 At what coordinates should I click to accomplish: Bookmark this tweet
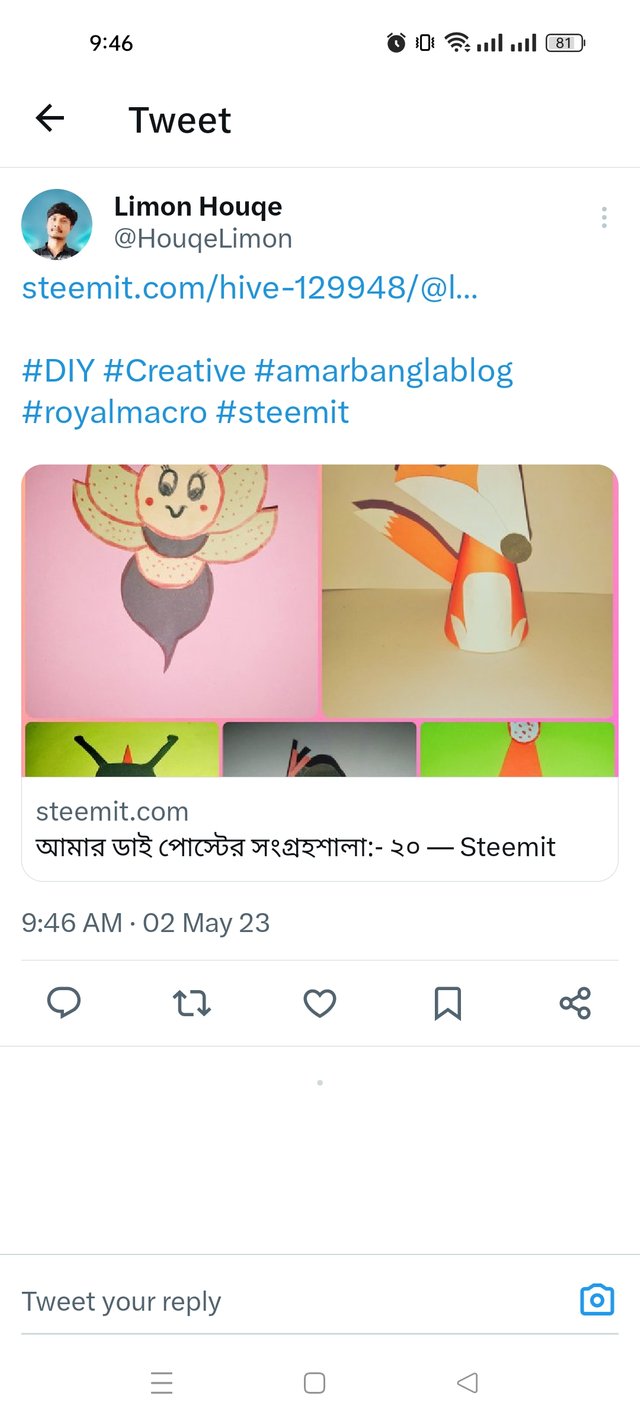[x=448, y=1003]
